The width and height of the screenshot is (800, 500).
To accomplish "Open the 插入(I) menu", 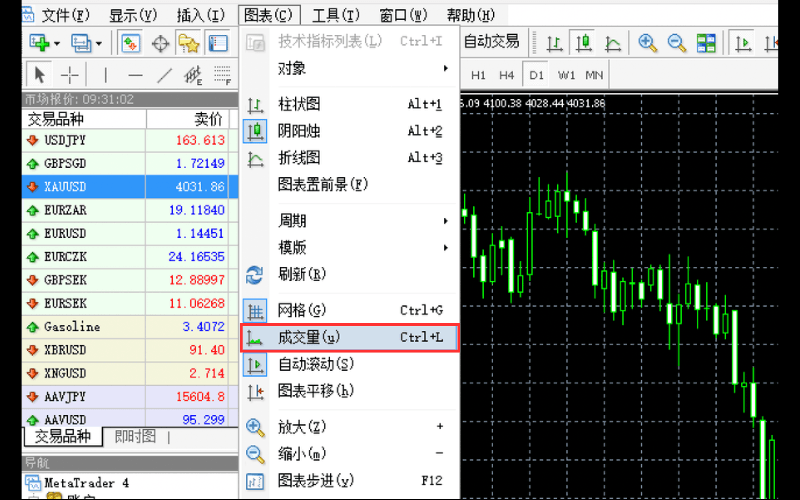I will pos(201,15).
